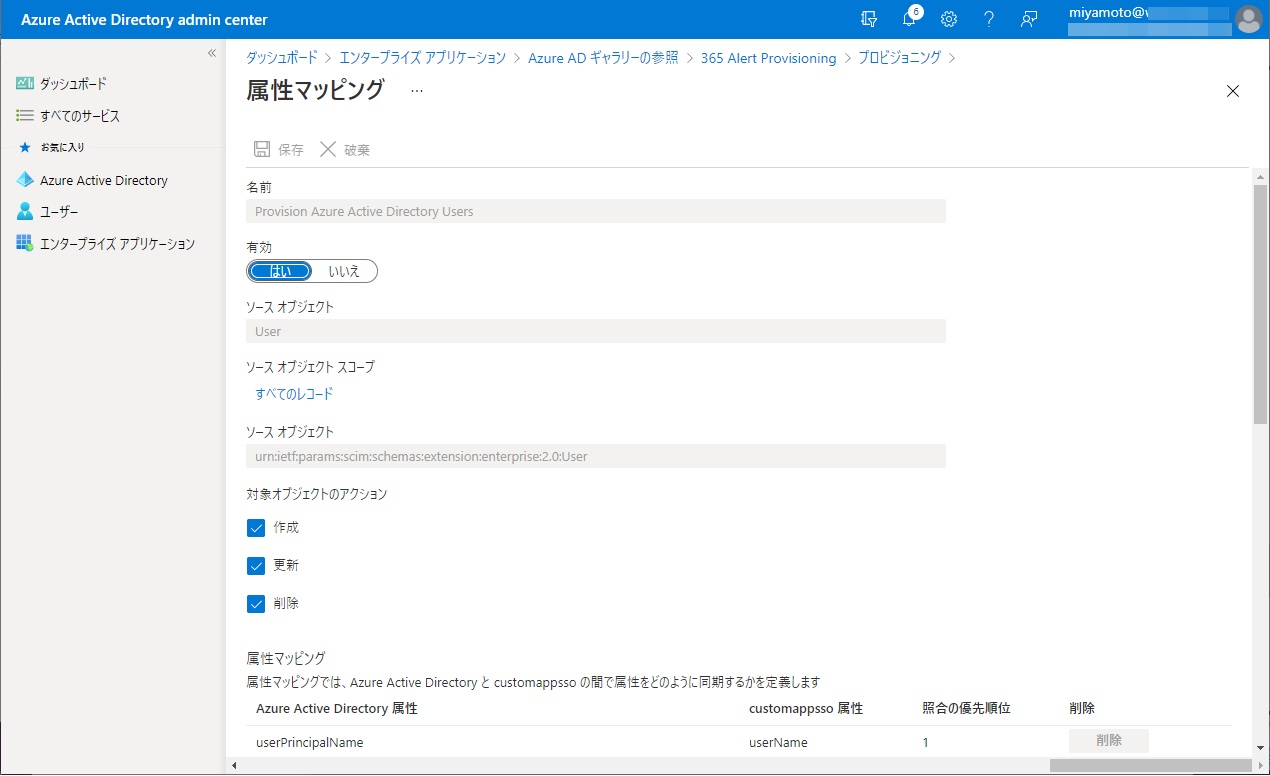Collapse the left sidebar with double chevron
Viewport: 1270px width, 776px height.
(211, 53)
